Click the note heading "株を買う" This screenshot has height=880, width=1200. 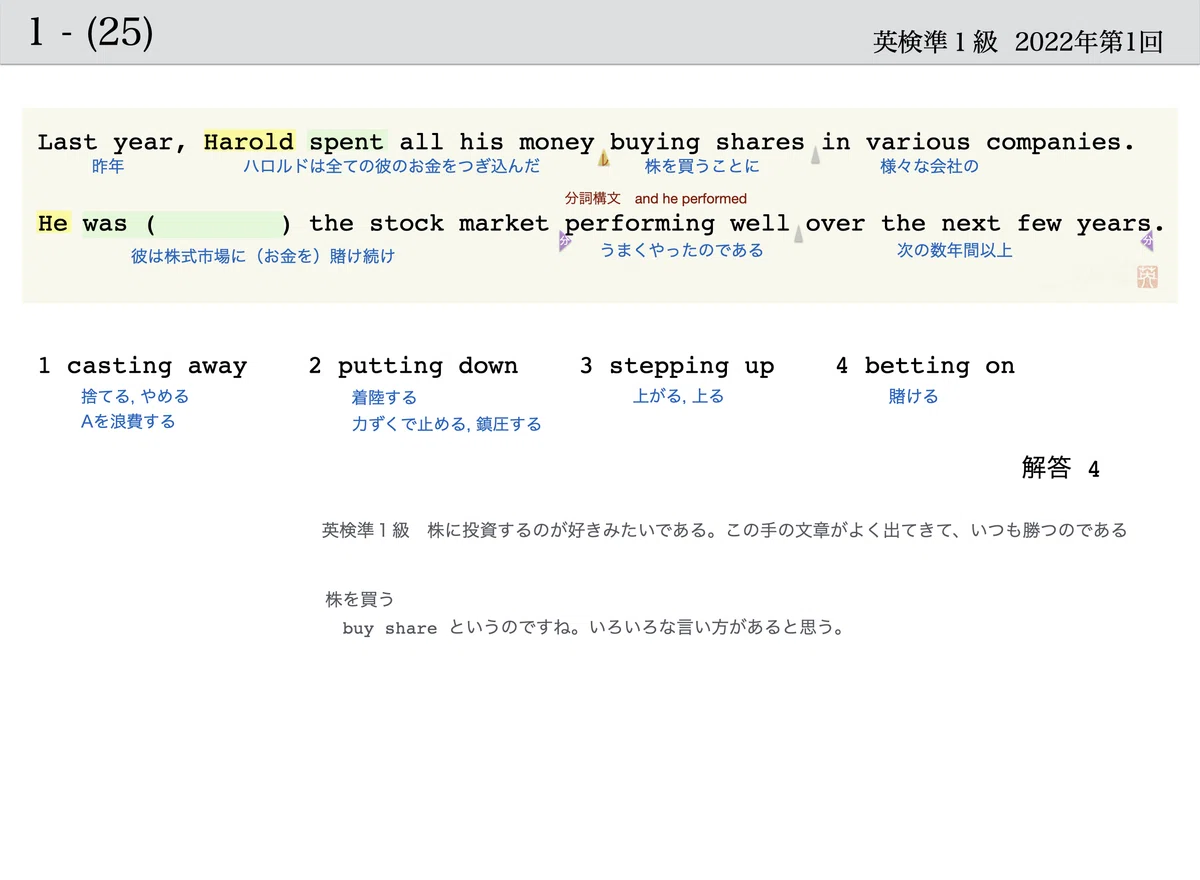[x=360, y=599]
